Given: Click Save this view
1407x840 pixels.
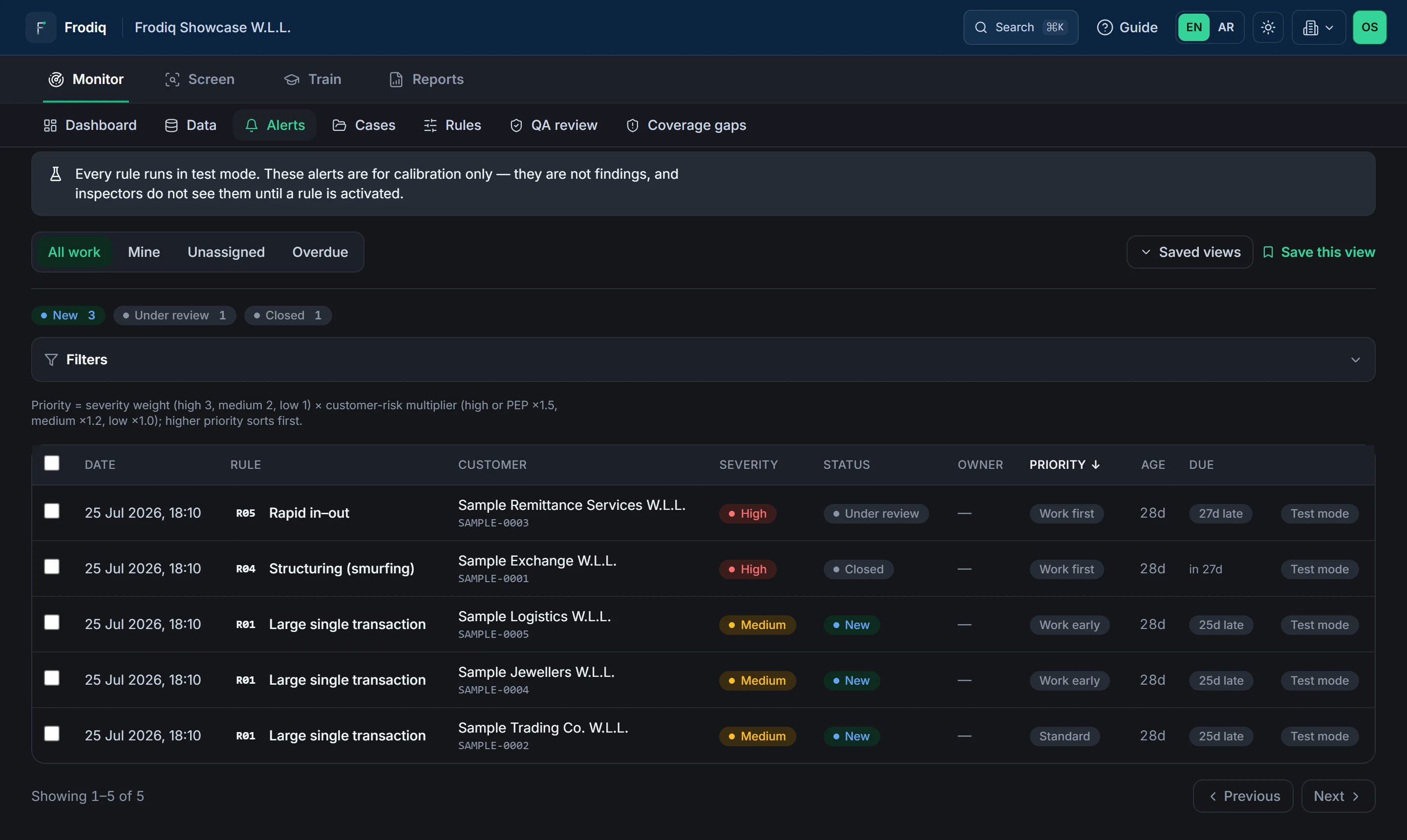Looking at the screenshot, I should click(1318, 252).
